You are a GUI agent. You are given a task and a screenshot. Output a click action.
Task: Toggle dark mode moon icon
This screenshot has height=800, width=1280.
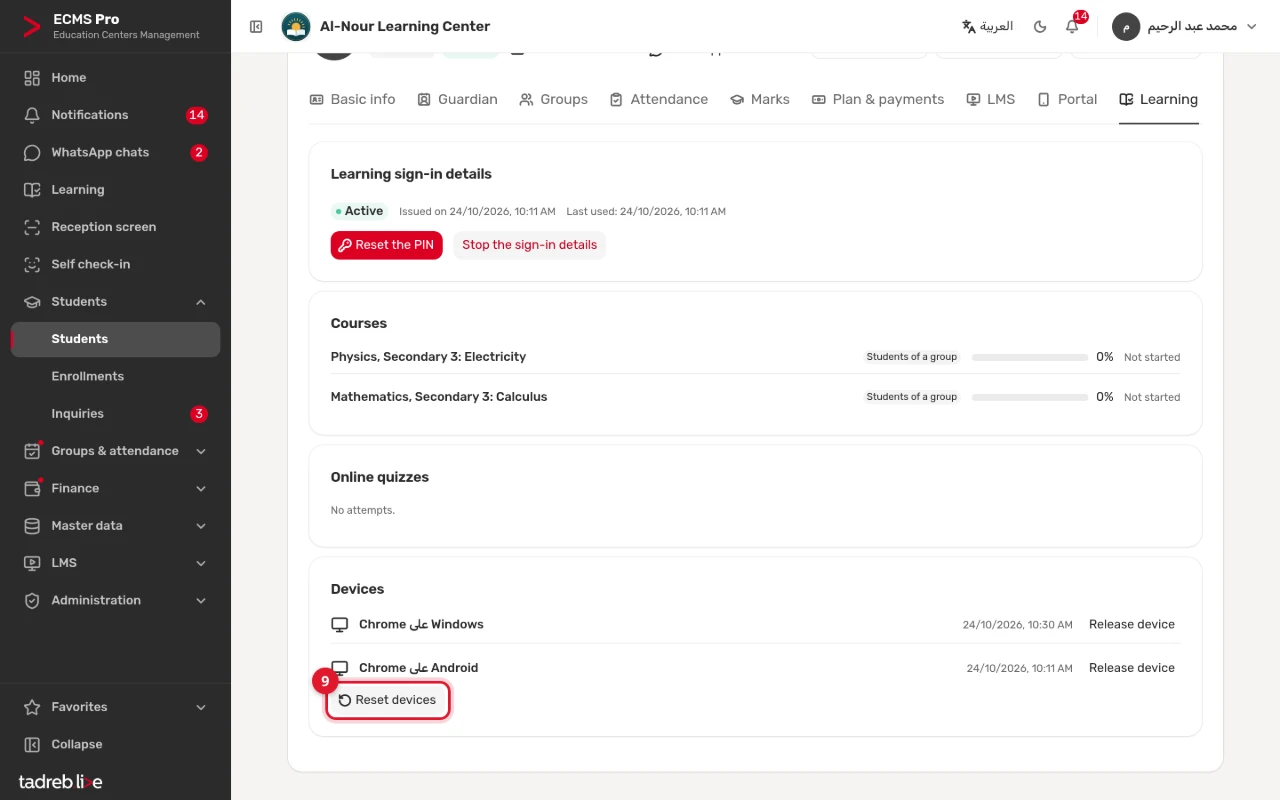point(1040,27)
